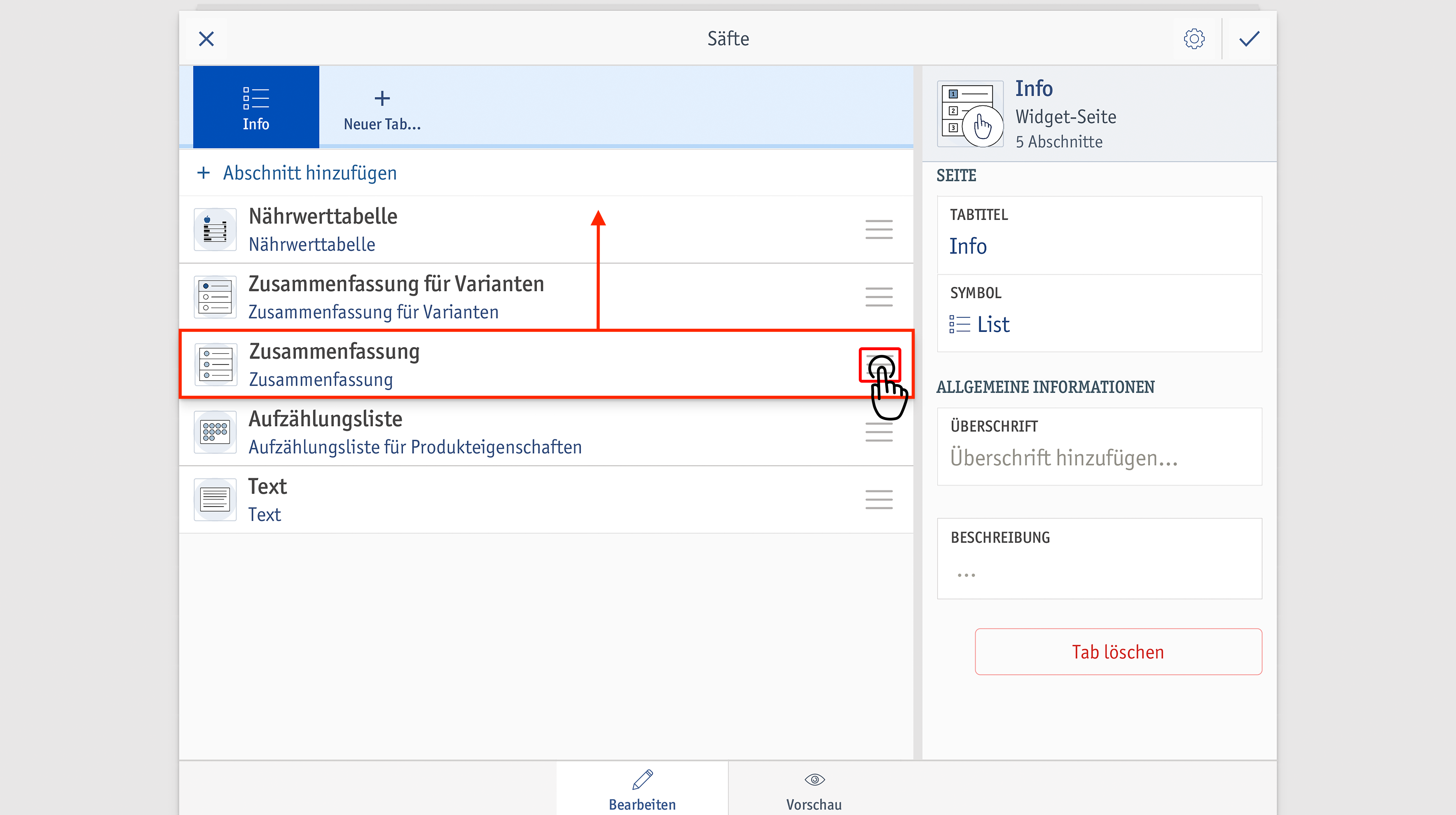Click the Nährwerttabelle section icon

[215, 229]
